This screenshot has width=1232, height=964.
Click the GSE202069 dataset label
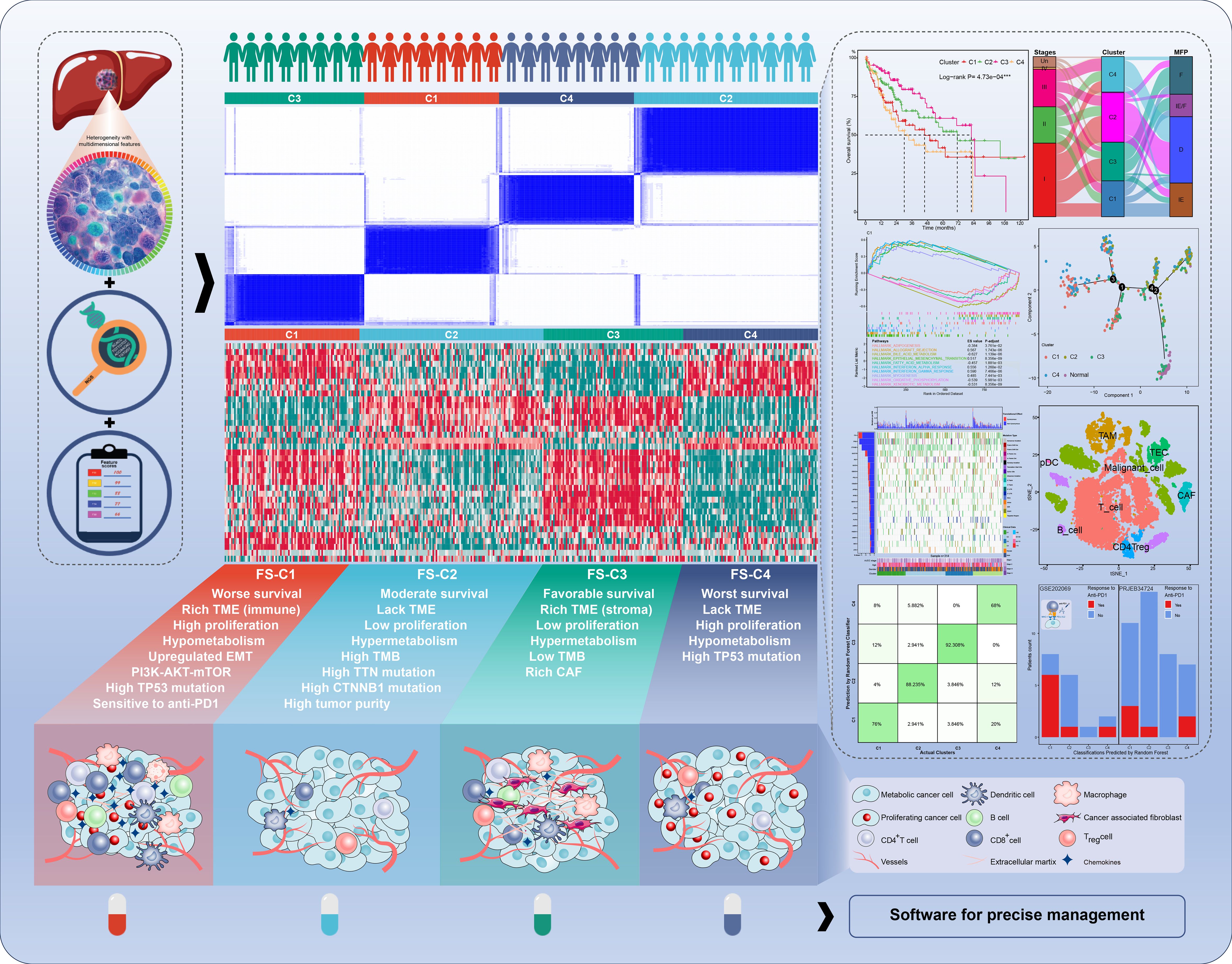click(1055, 589)
